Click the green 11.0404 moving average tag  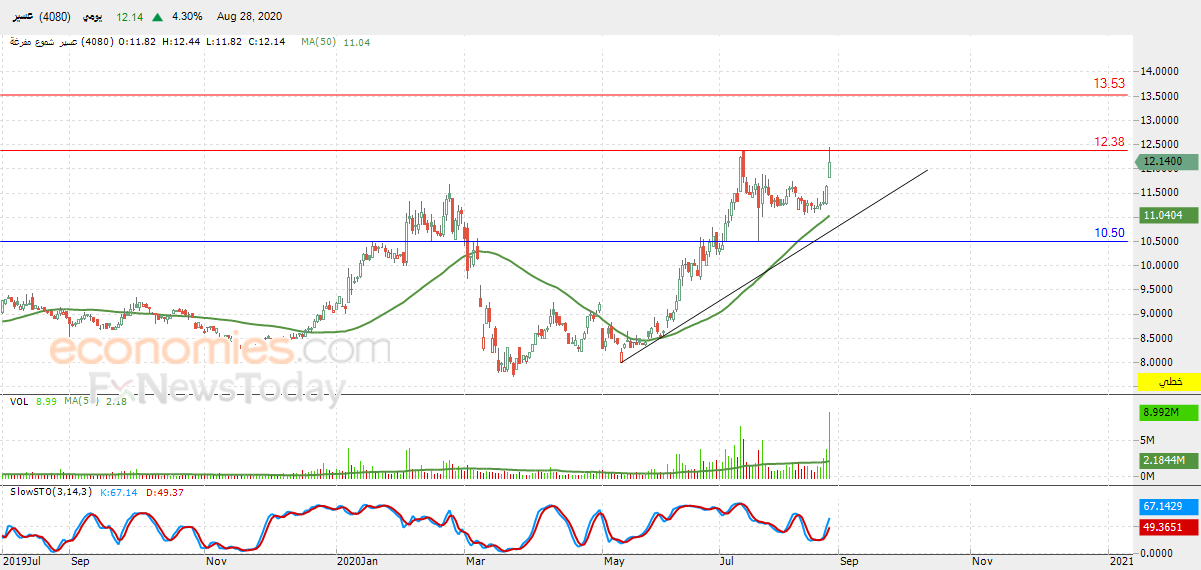click(x=1169, y=215)
